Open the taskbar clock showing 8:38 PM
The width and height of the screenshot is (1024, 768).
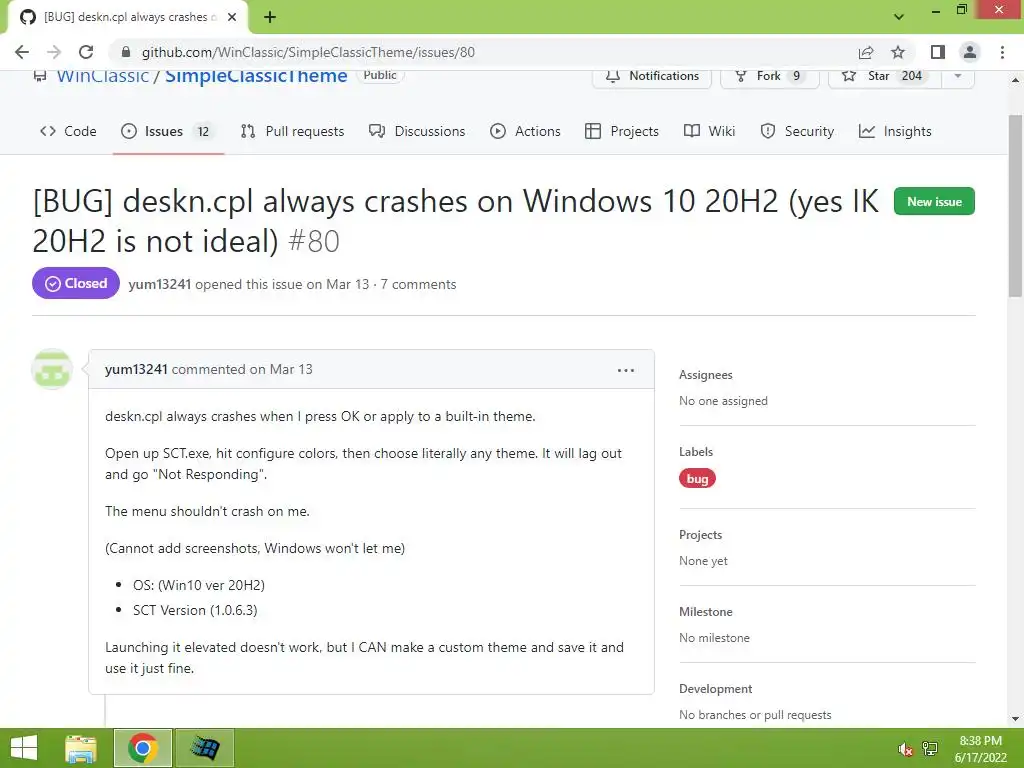(981, 749)
